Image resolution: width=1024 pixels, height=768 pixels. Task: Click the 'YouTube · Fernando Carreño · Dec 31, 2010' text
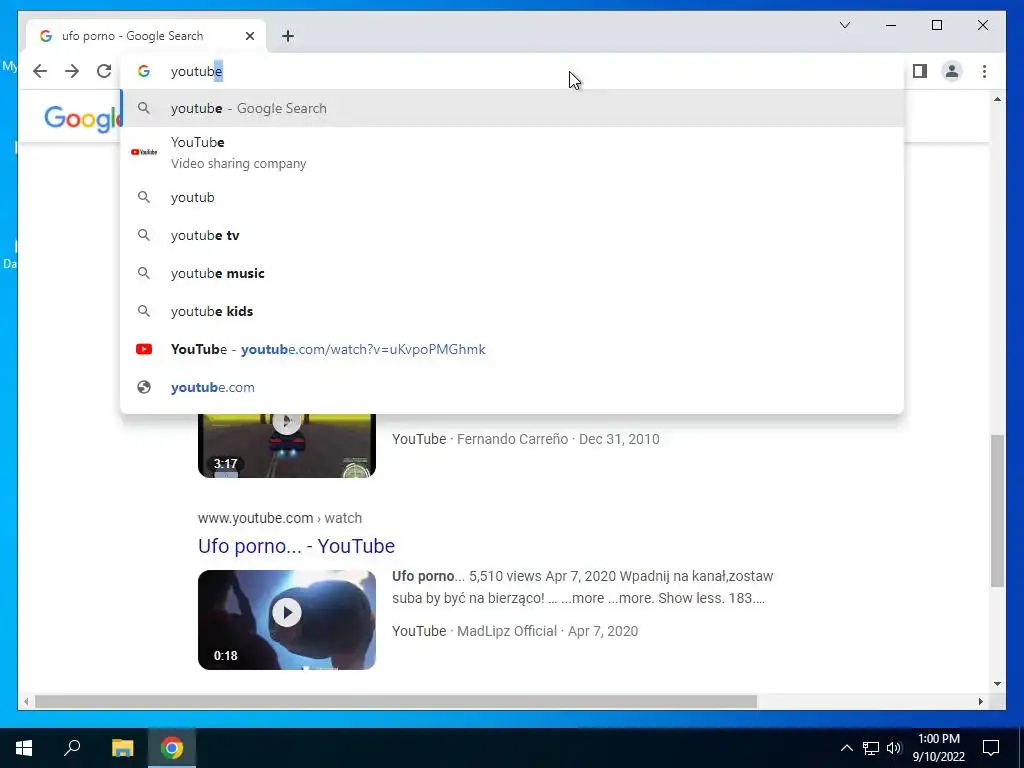point(526,439)
